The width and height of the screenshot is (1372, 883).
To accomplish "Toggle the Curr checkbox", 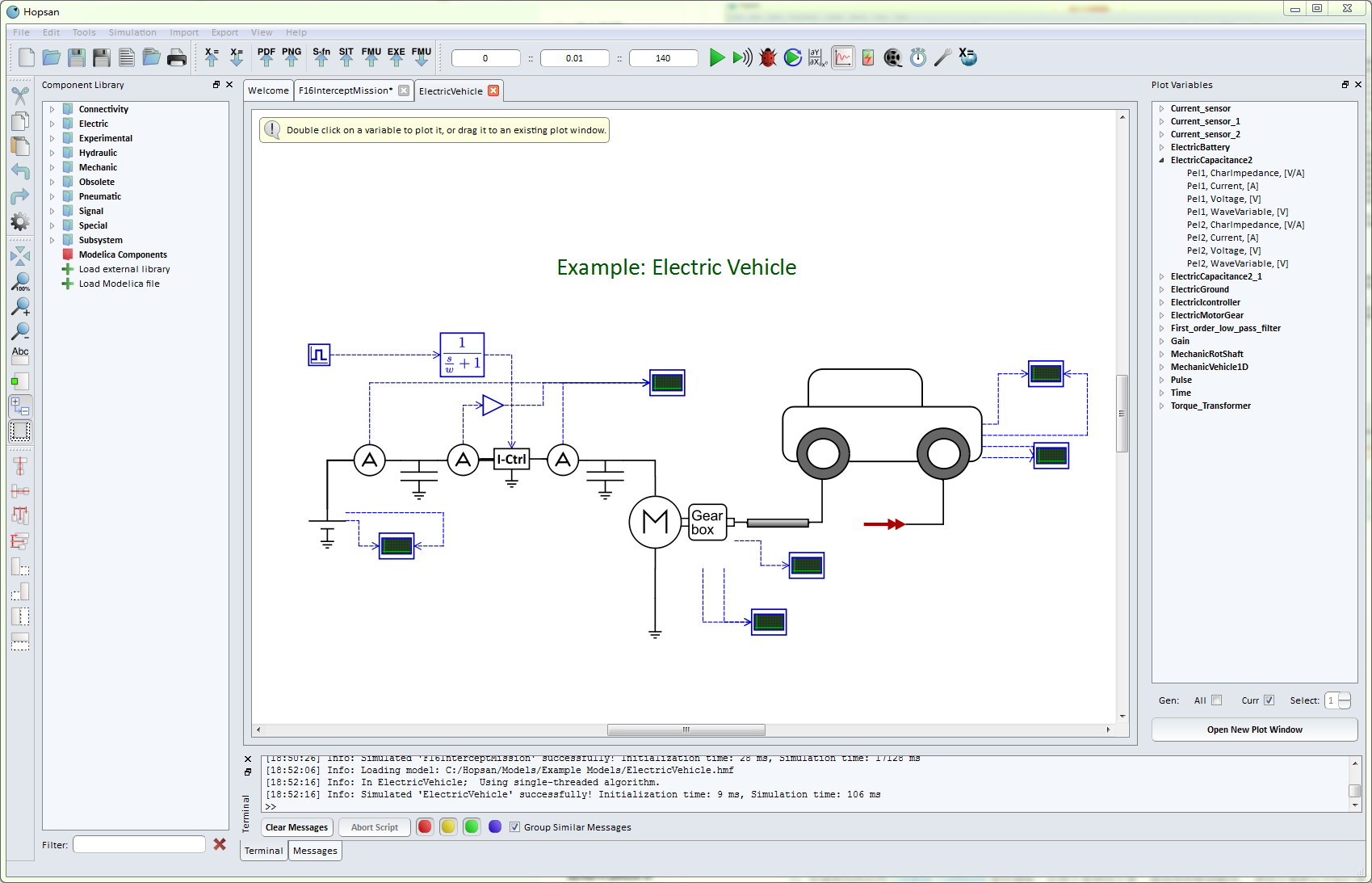I will [x=1269, y=700].
